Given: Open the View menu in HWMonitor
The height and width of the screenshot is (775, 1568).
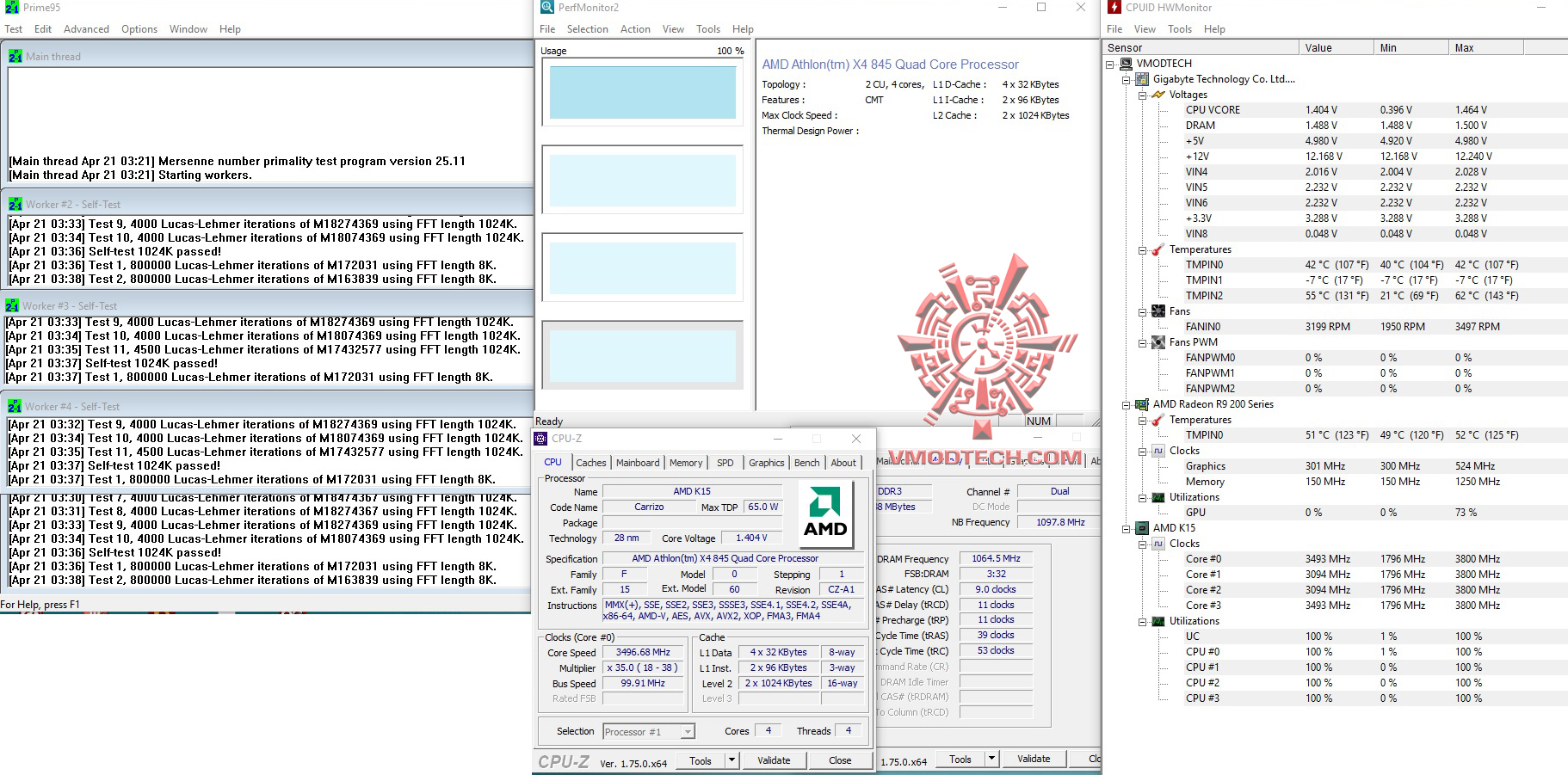Looking at the screenshot, I should 1145,29.
